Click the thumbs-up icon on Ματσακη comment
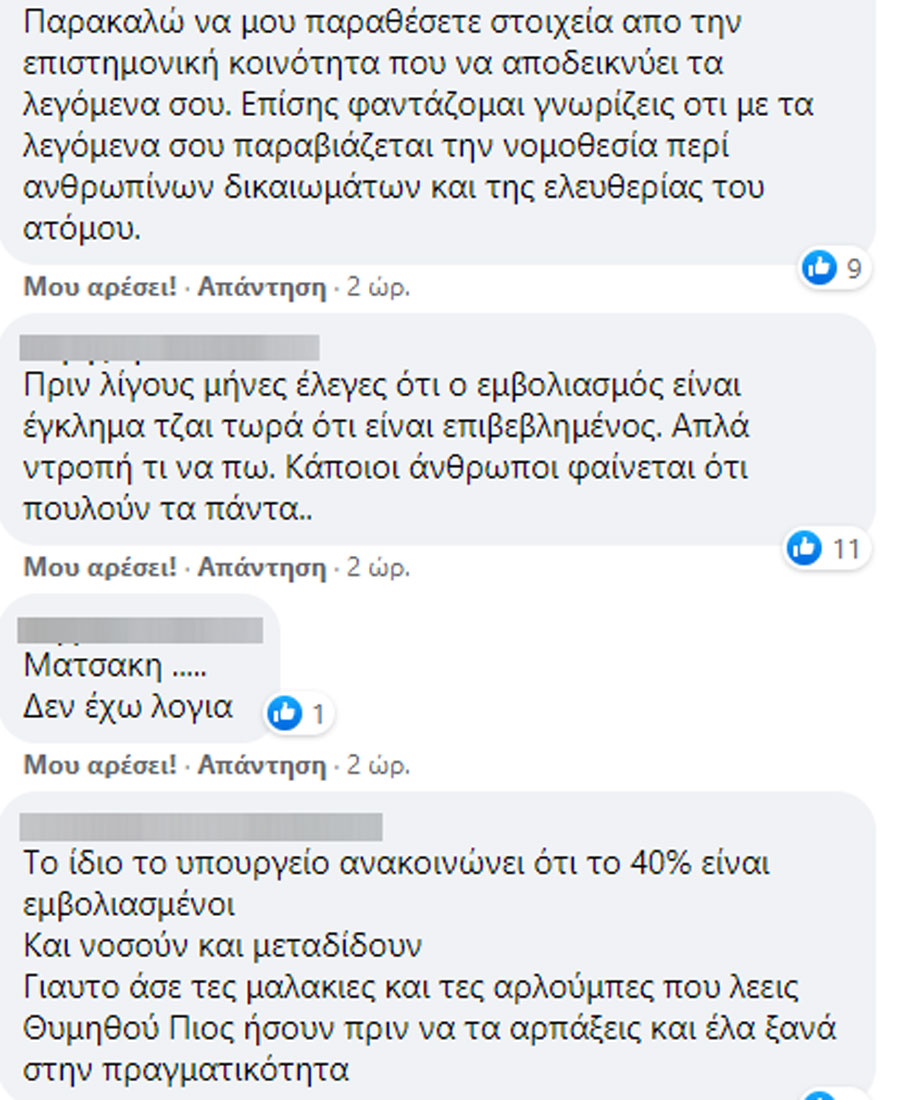This screenshot has height=1100, width=900. 285,713
